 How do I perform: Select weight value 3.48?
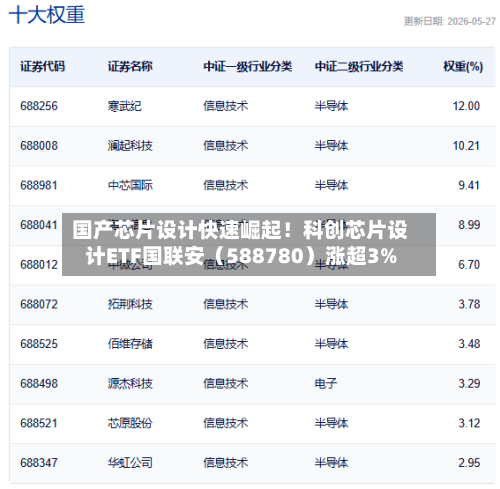coord(469,344)
